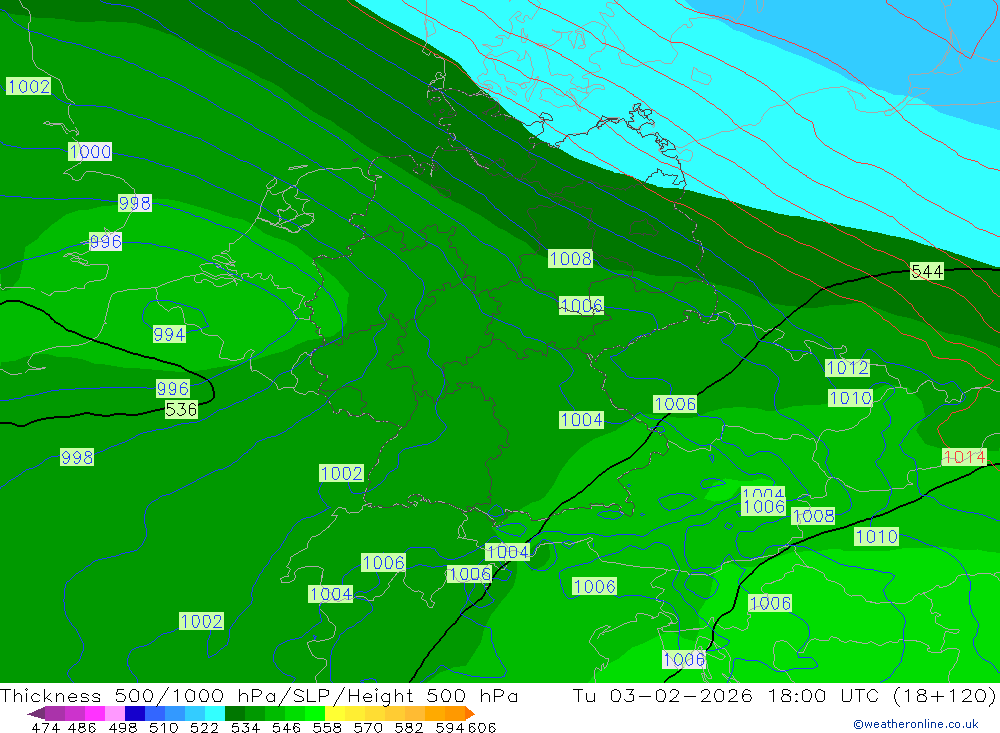
Task: Click the legend value 570
Action: point(367,727)
